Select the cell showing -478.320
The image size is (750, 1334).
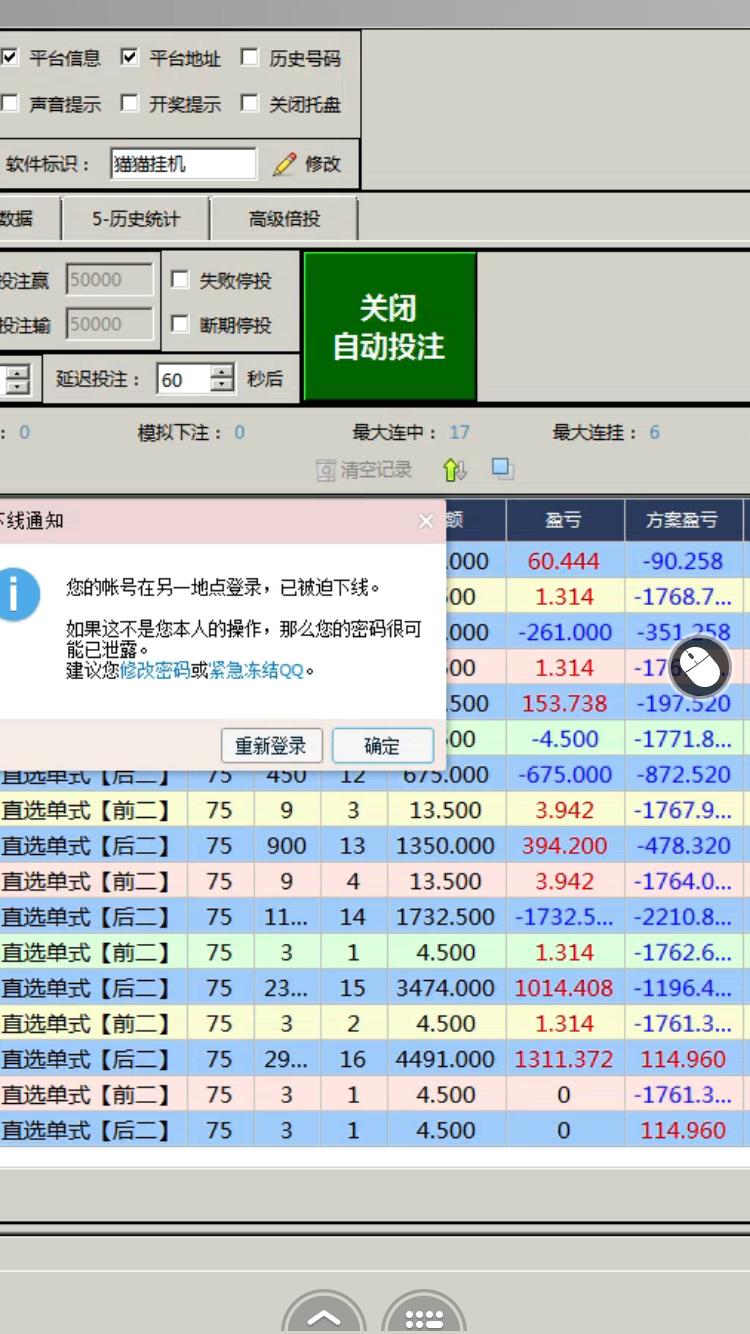[x=683, y=845]
